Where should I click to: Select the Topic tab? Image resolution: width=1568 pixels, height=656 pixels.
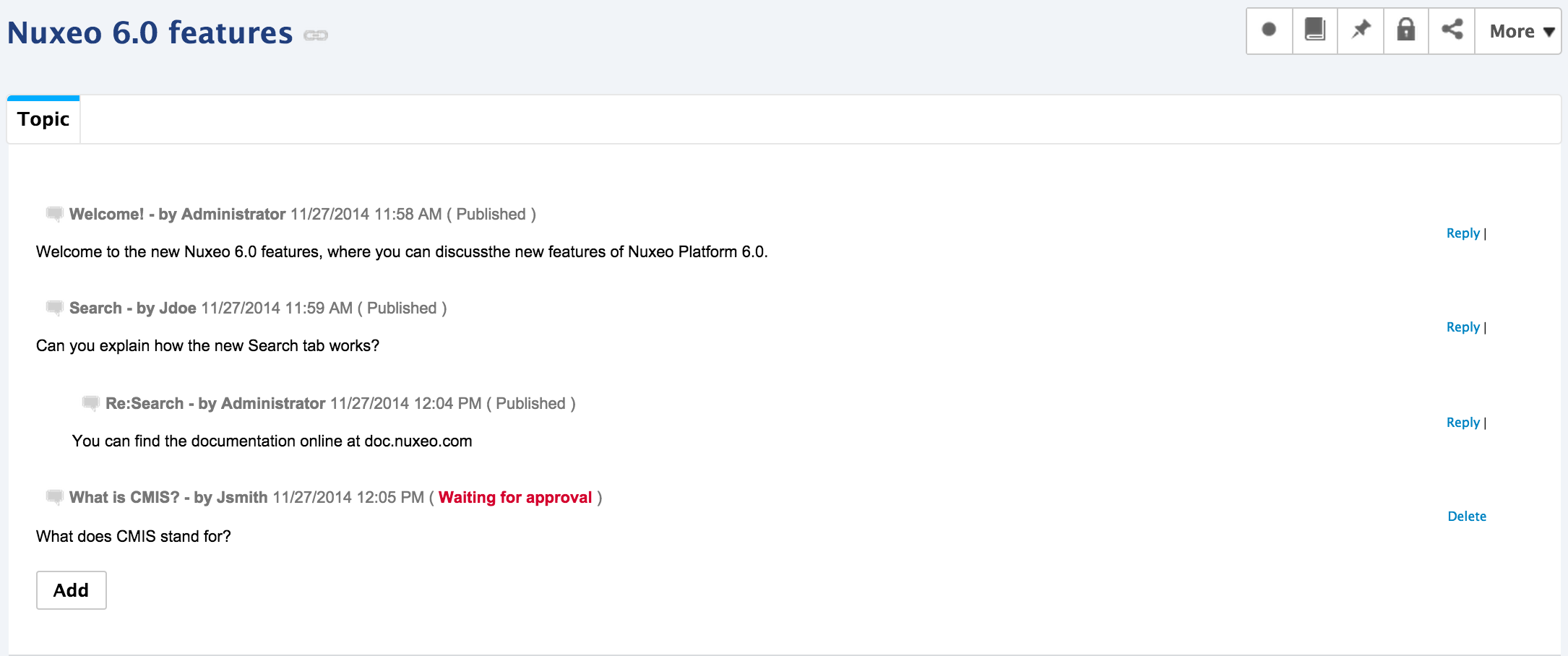(x=43, y=119)
